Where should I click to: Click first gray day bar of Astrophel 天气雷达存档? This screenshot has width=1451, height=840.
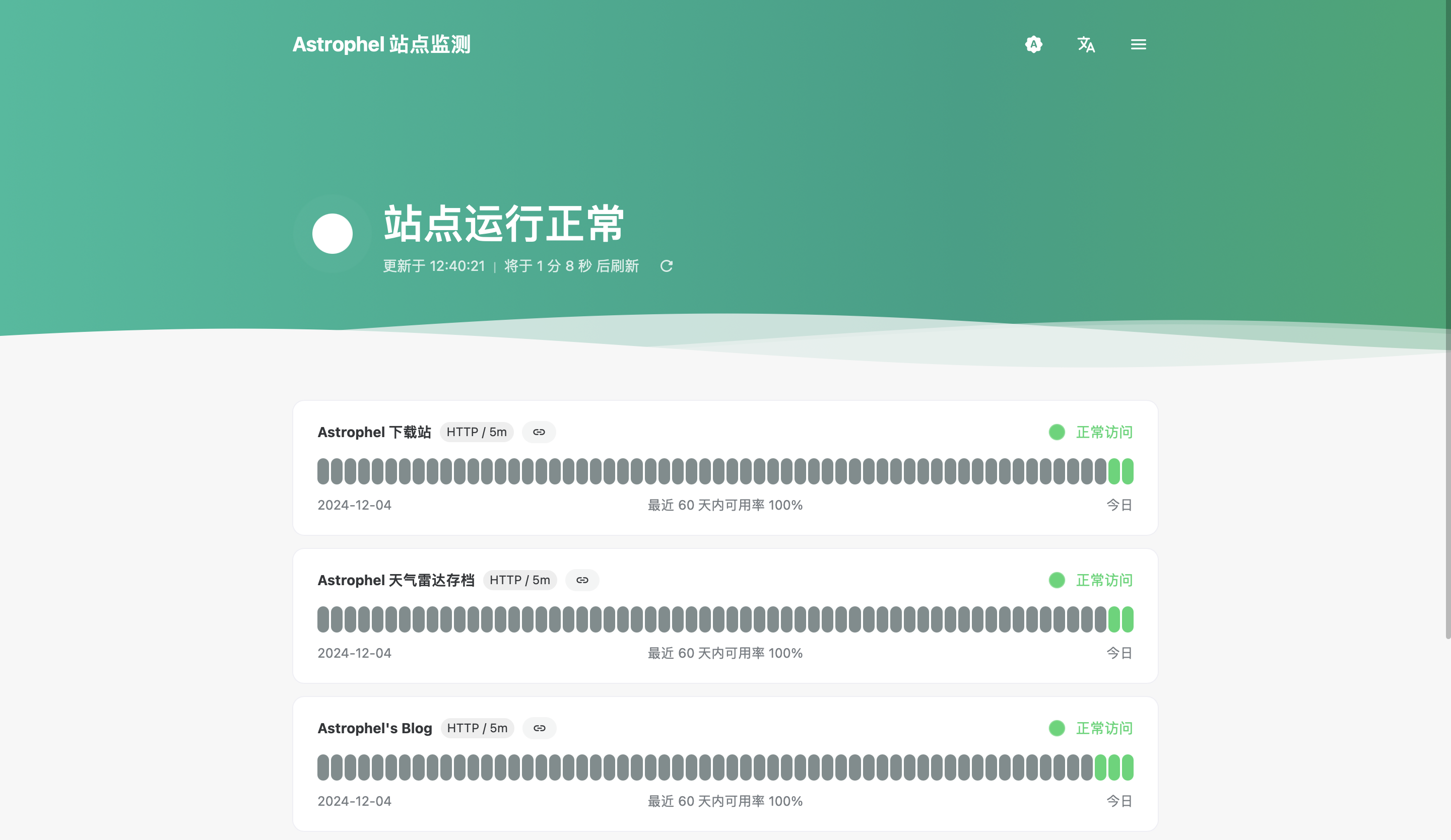tap(323, 619)
